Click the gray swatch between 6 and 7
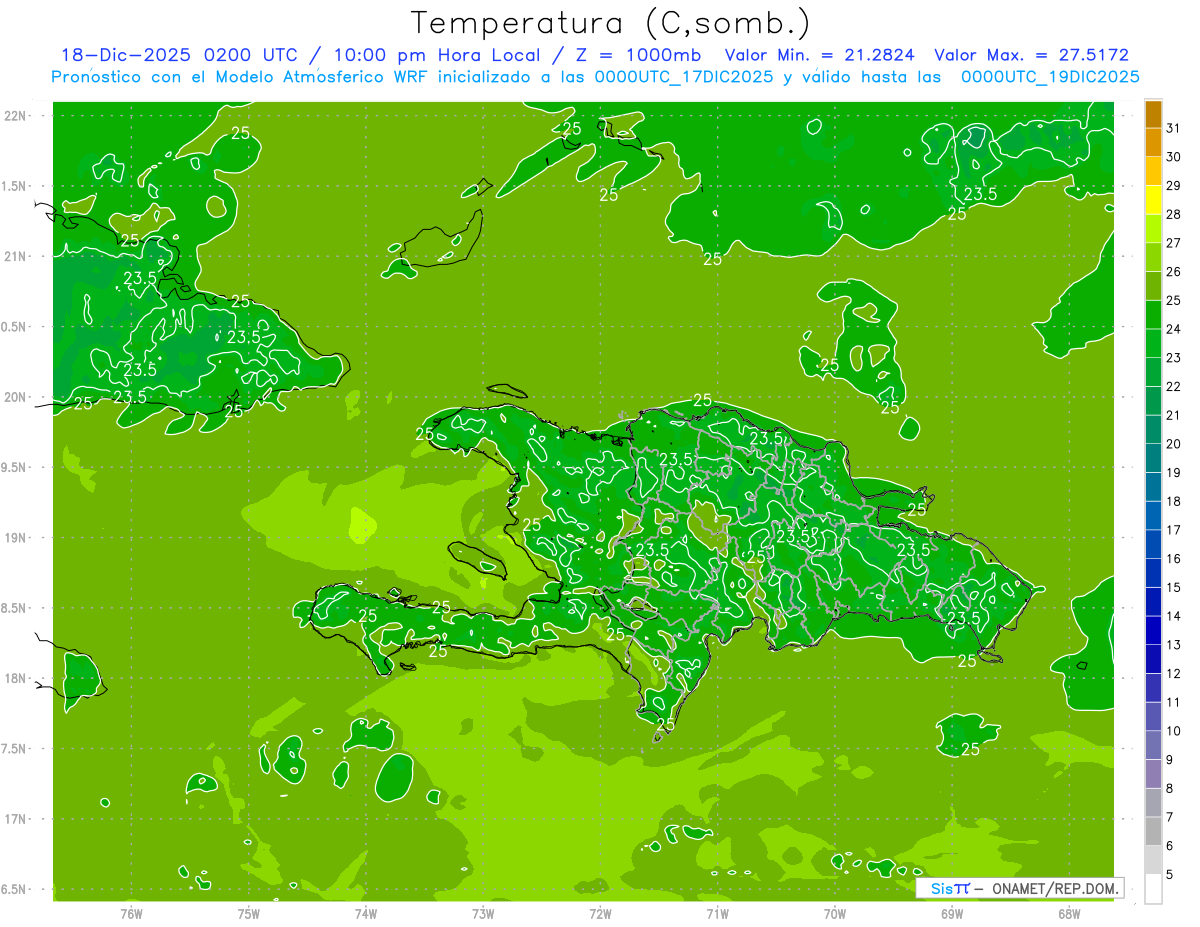The width and height of the screenshot is (1200, 927). [x=1153, y=831]
